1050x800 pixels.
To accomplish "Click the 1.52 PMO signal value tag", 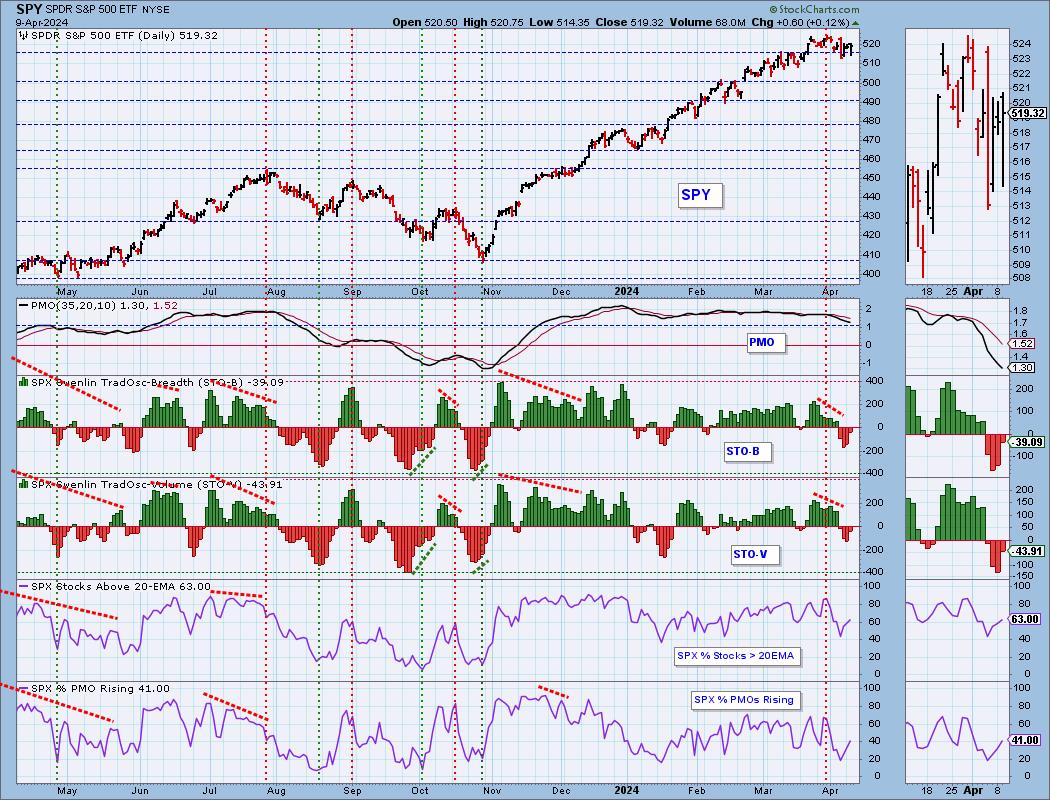I will click(1023, 344).
